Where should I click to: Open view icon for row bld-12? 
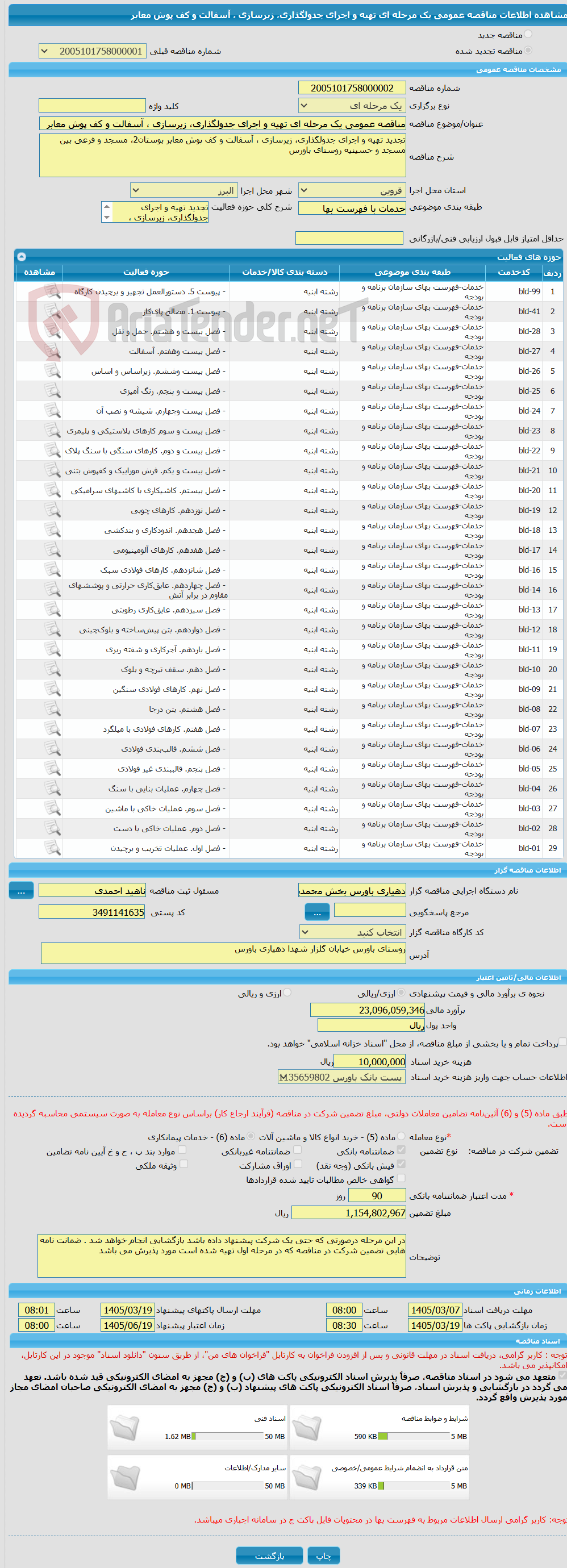click(x=53, y=629)
